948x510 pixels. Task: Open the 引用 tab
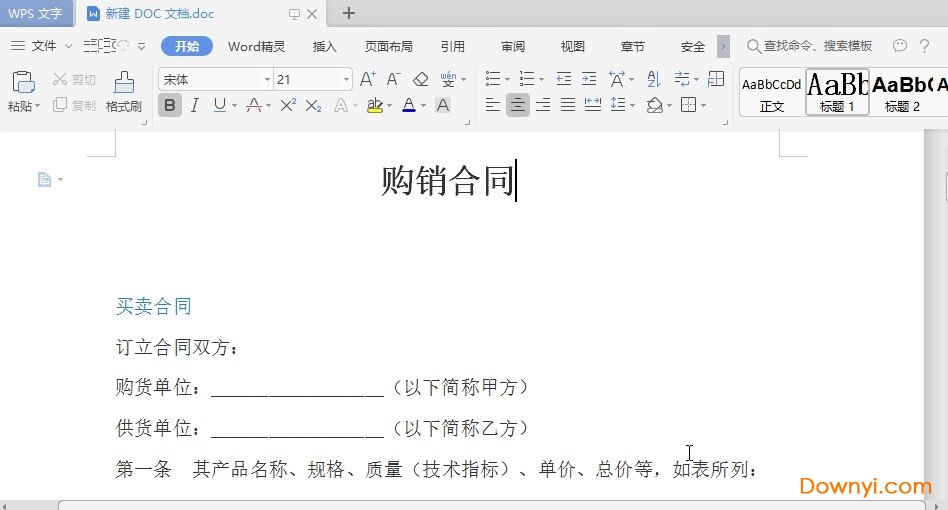pyautogui.click(x=452, y=47)
